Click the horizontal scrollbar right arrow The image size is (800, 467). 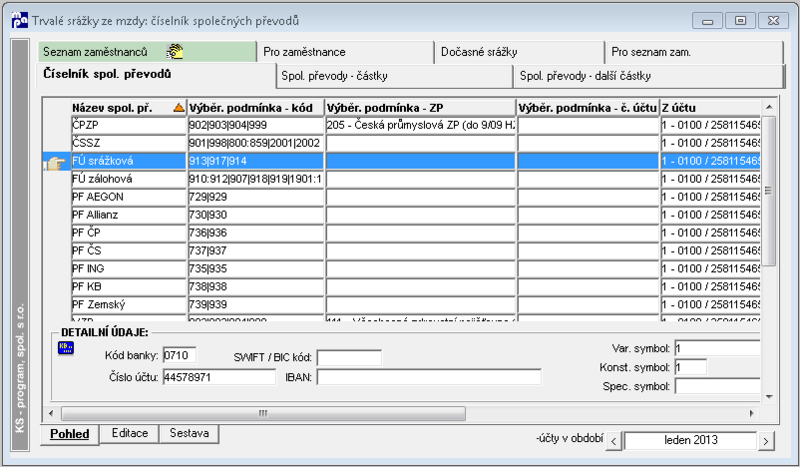pos(752,413)
